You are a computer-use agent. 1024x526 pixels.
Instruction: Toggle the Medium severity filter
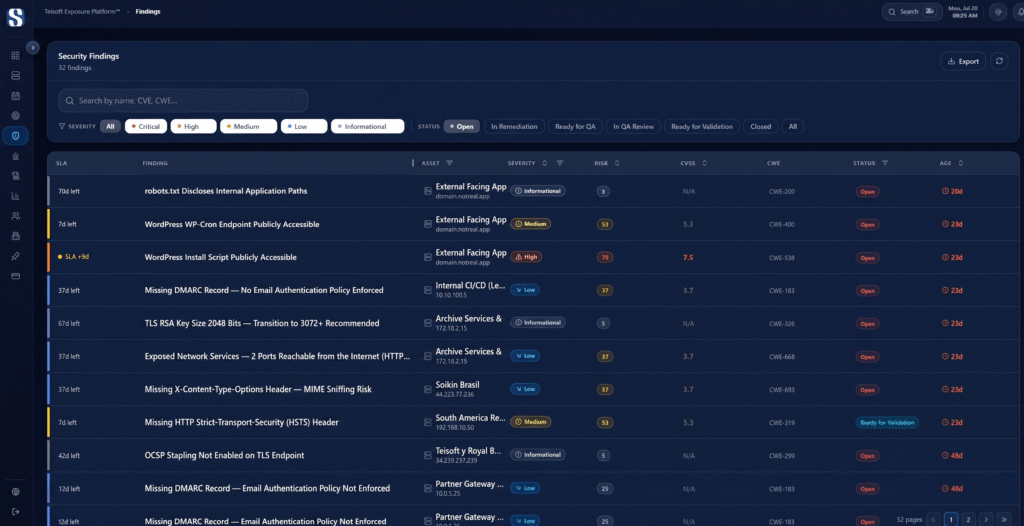click(248, 127)
